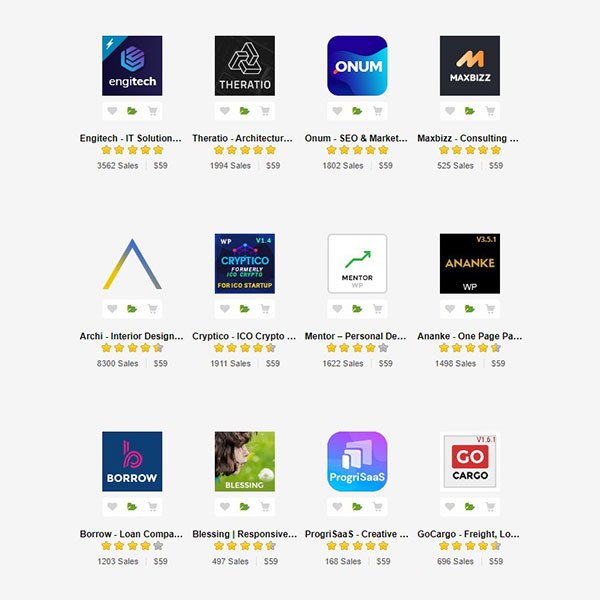The height and width of the screenshot is (600, 600).
Task: Open GoCargo - Freight title link
Action: [468, 534]
